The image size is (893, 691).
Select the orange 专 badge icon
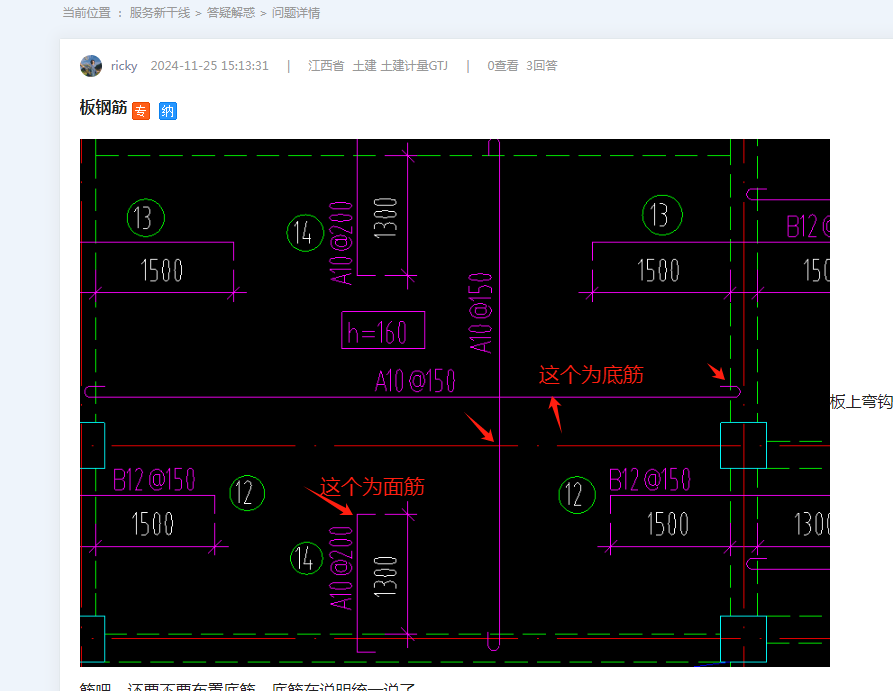pyautogui.click(x=141, y=111)
